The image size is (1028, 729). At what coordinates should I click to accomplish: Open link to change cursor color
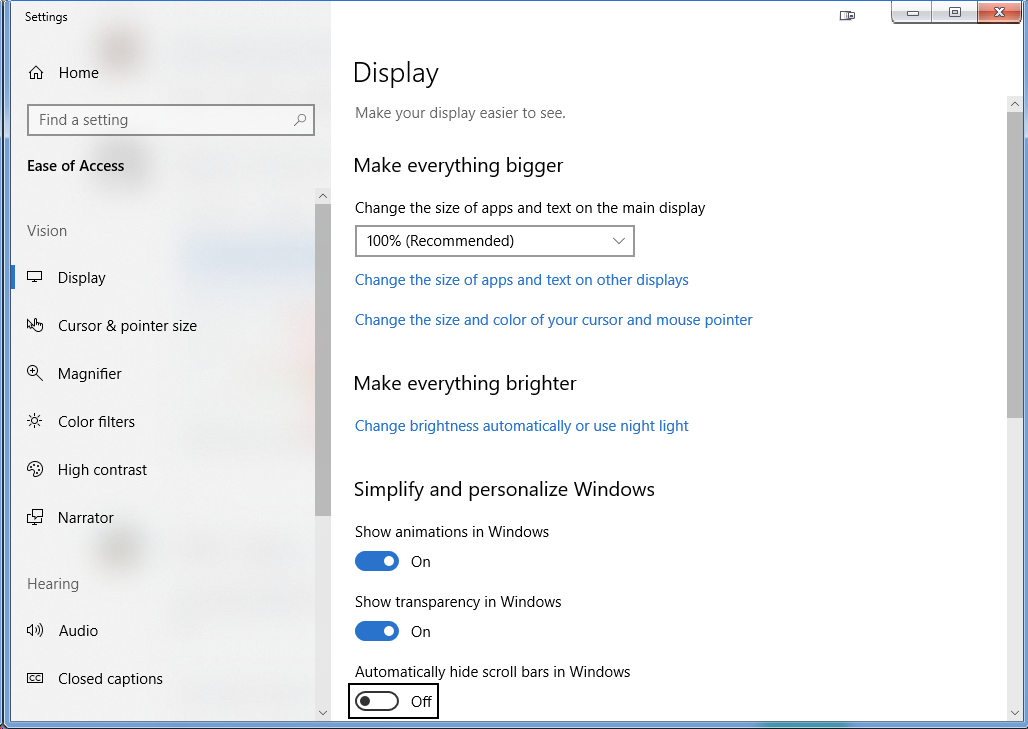(553, 320)
